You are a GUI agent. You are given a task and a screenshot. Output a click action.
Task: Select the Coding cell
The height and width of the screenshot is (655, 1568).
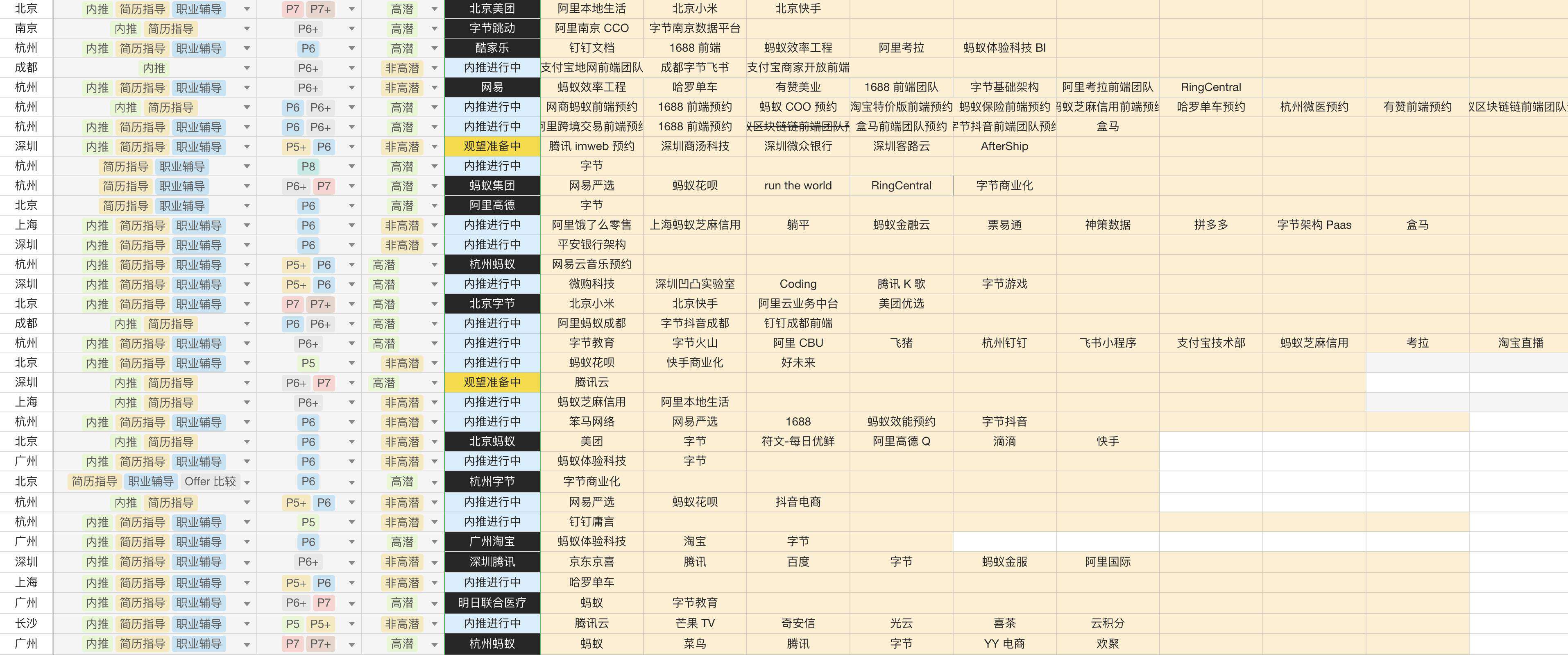click(x=798, y=284)
